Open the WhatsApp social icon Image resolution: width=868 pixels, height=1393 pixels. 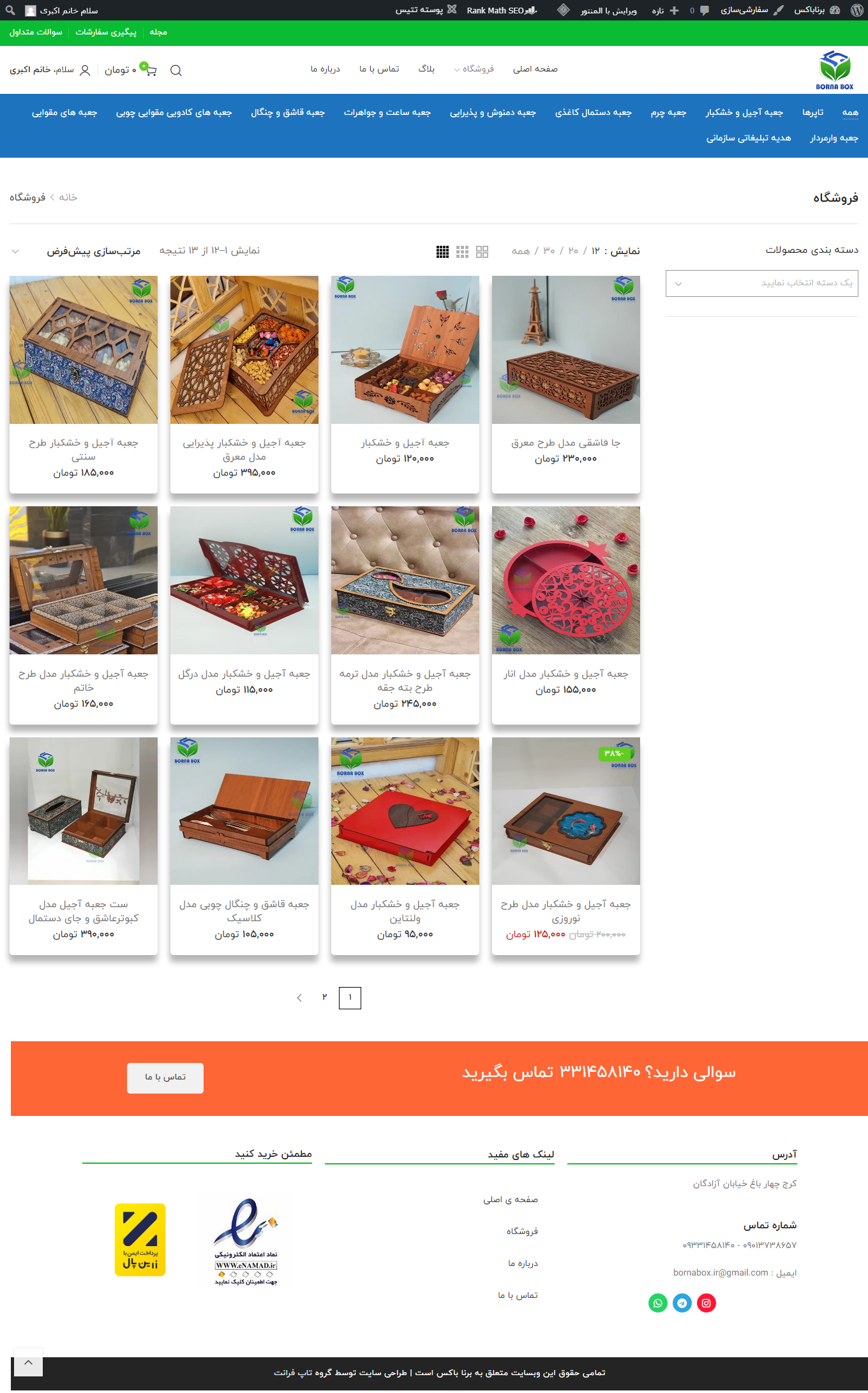click(x=658, y=1303)
